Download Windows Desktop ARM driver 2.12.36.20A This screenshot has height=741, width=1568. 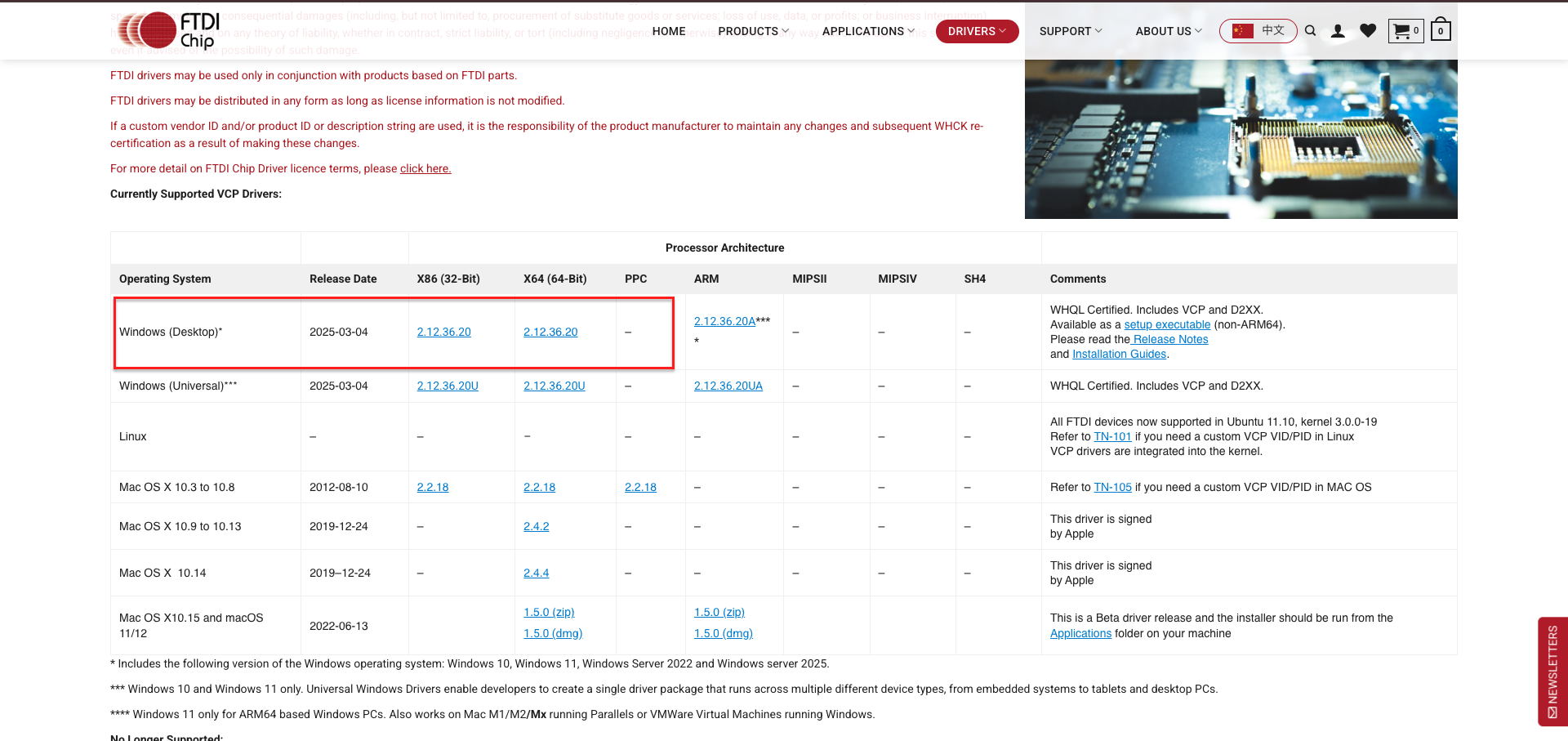coord(724,321)
